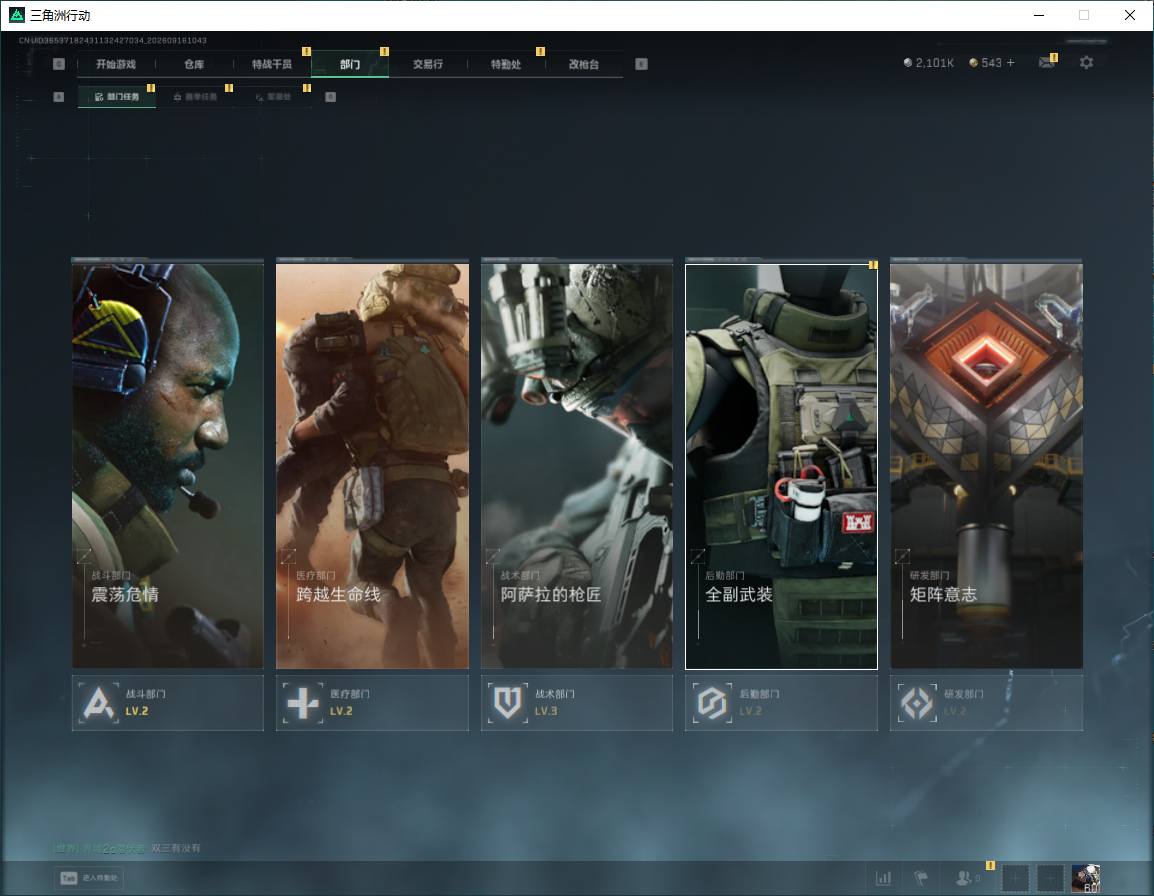
Task: Open the 矩阵意志 research department card
Action: tap(986, 465)
